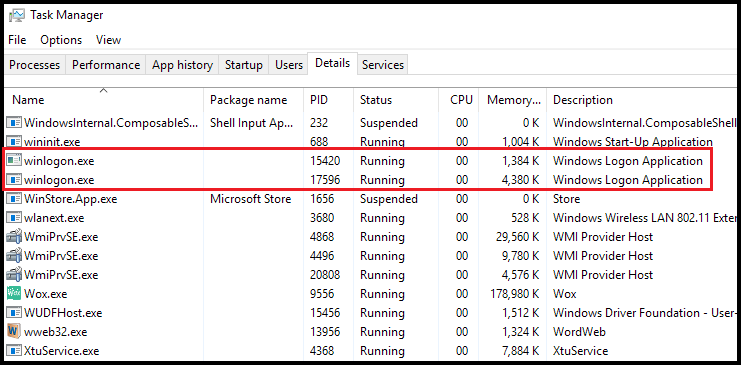Click memory value 4,380 K
Image resolution: width=741 pixels, height=365 pixels.
click(519, 180)
